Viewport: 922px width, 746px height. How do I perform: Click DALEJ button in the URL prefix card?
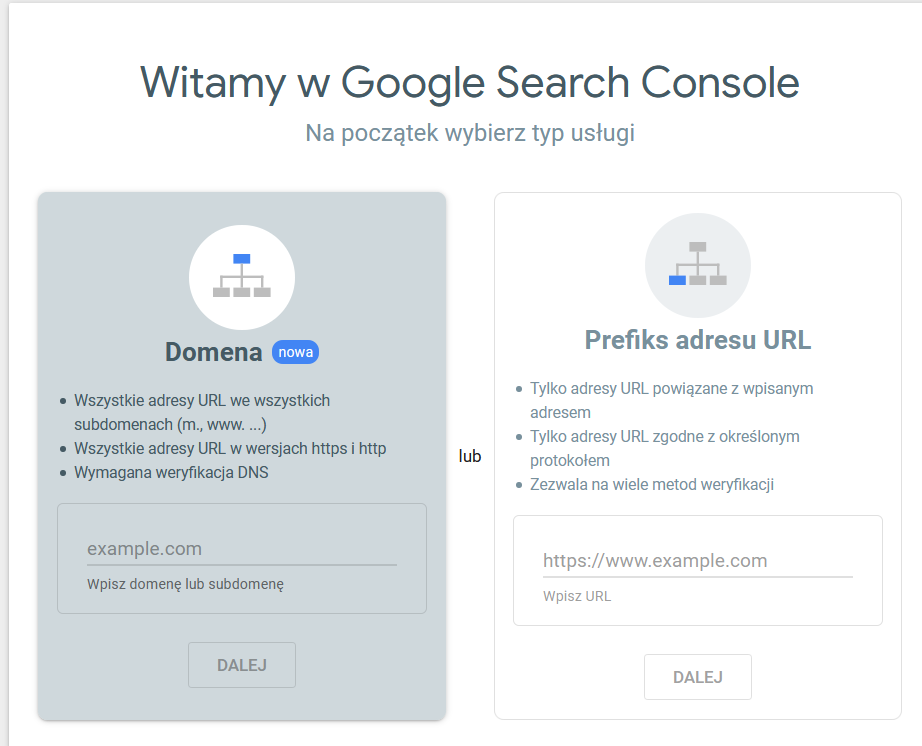697,677
